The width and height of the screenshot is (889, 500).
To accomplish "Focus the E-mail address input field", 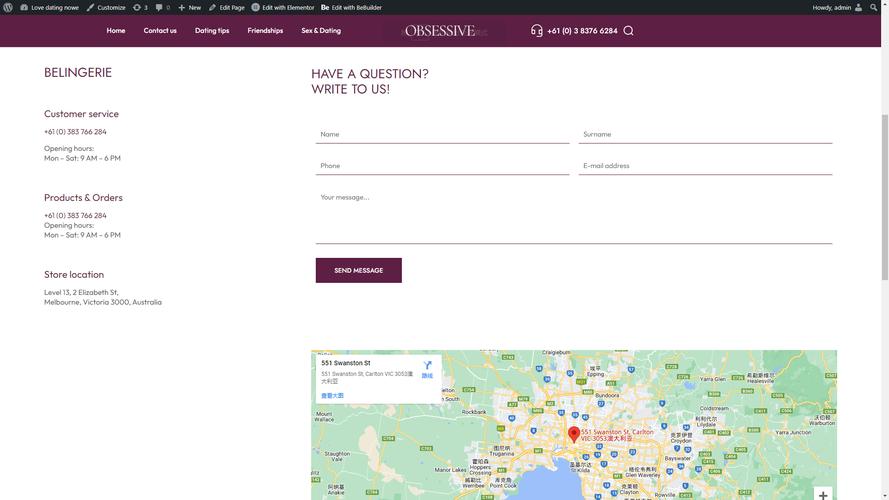I will coord(705,166).
